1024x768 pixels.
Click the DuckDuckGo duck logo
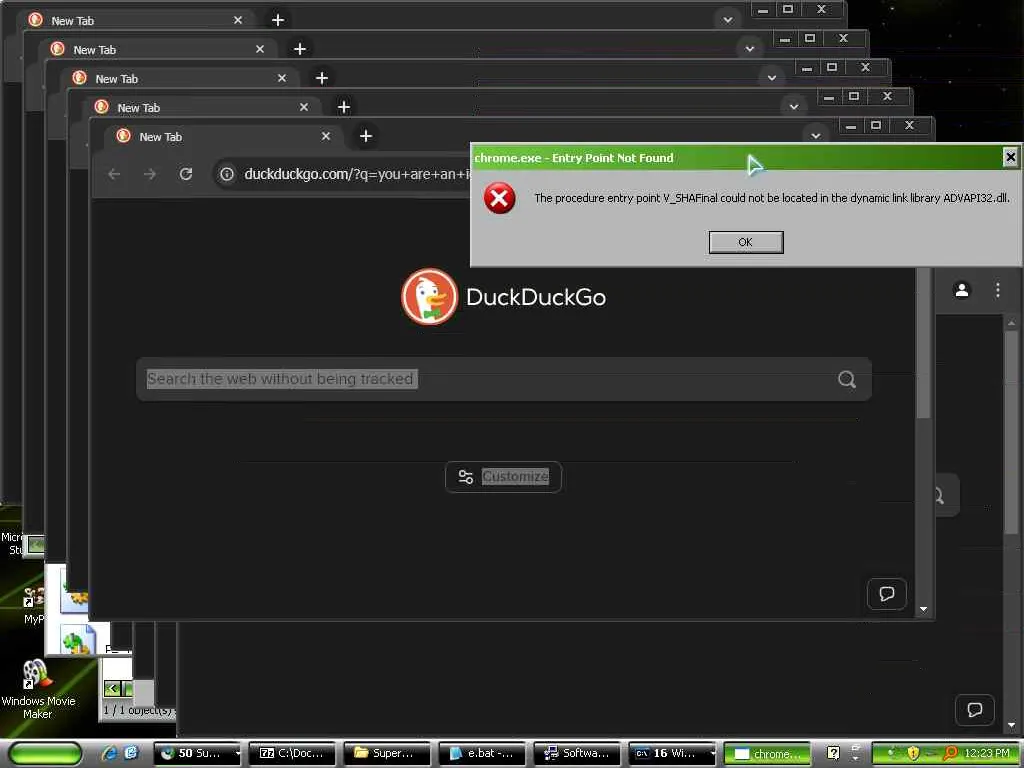point(429,296)
